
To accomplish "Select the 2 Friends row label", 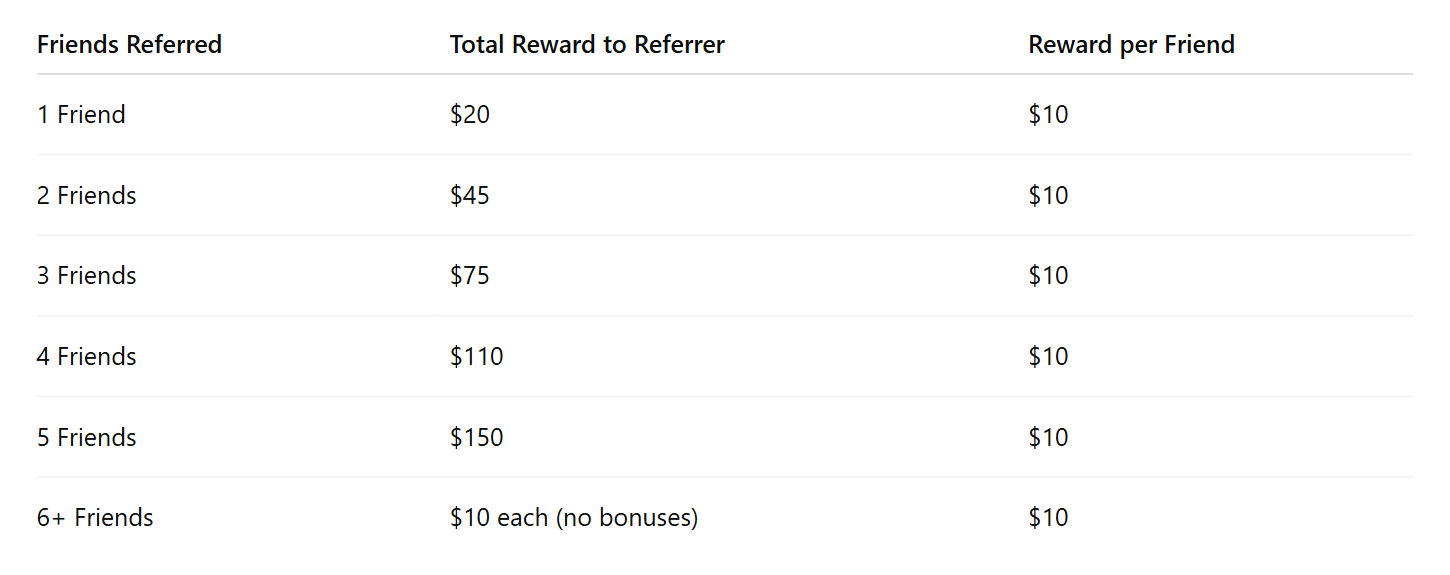I will click(x=86, y=196).
